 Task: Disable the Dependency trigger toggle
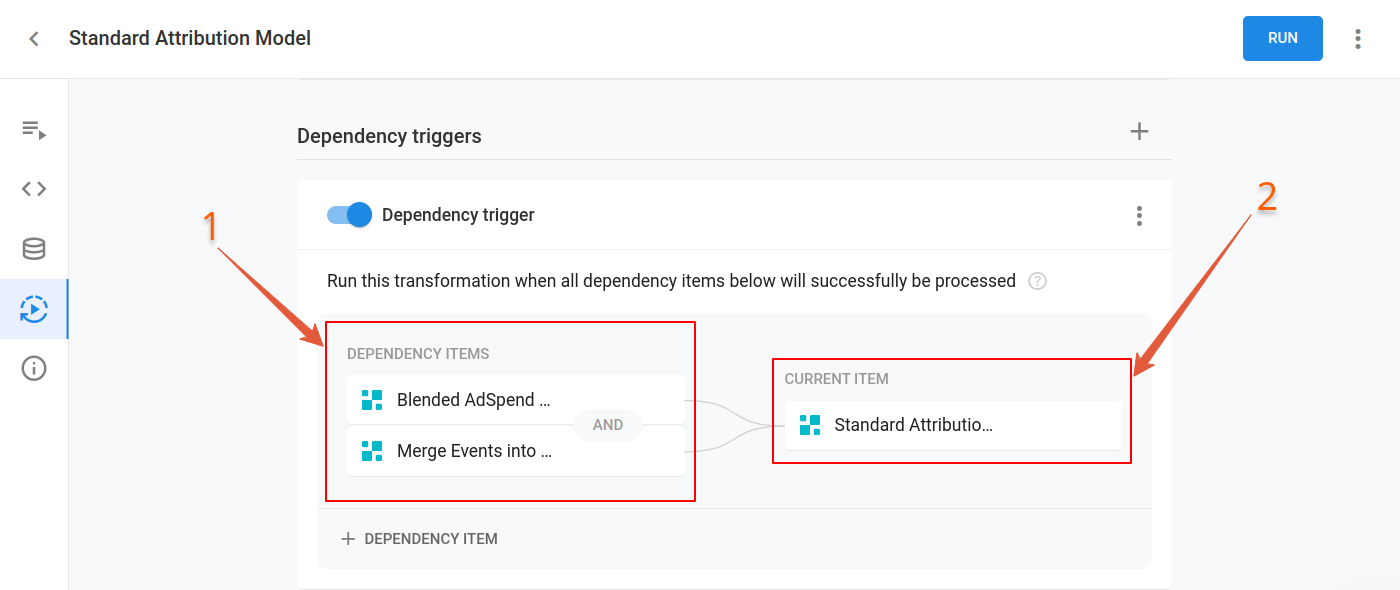coord(349,215)
